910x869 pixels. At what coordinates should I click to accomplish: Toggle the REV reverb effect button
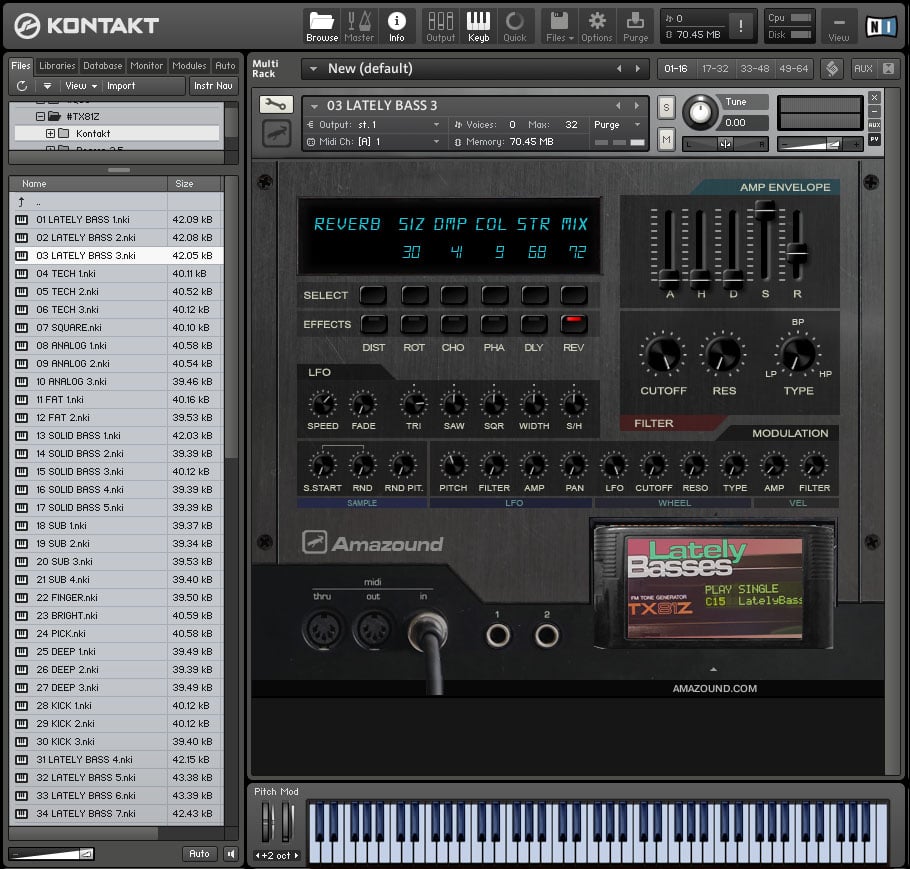(573, 323)
